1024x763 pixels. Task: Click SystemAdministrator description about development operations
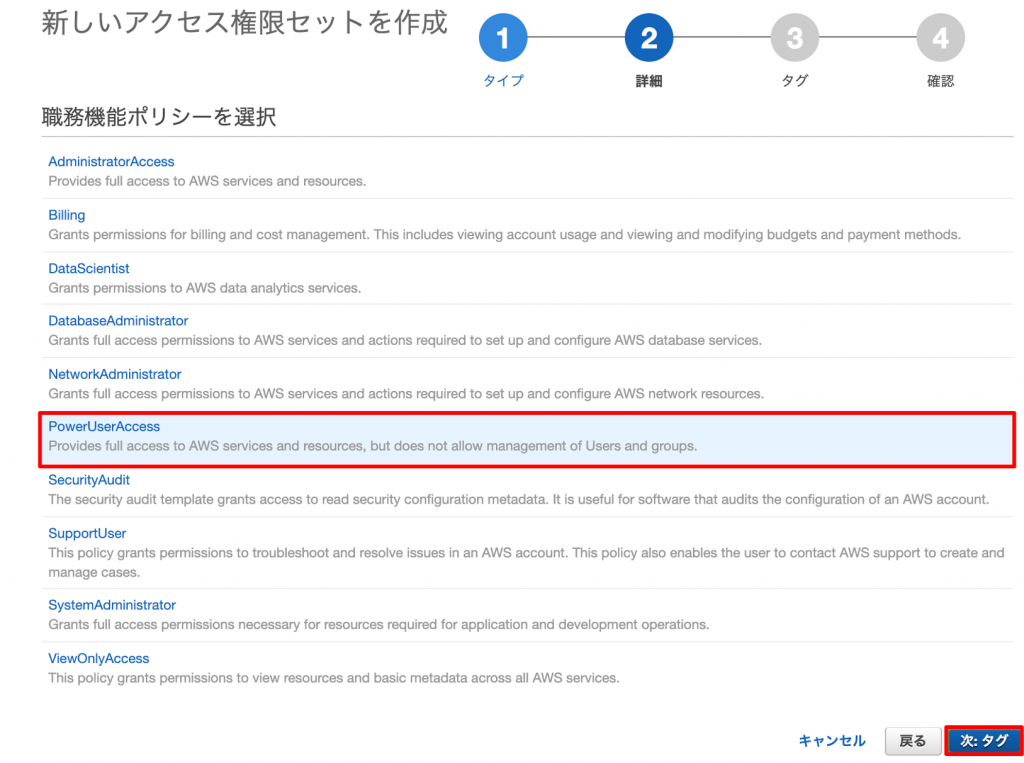pyautogui.click(x=379, y=625)
